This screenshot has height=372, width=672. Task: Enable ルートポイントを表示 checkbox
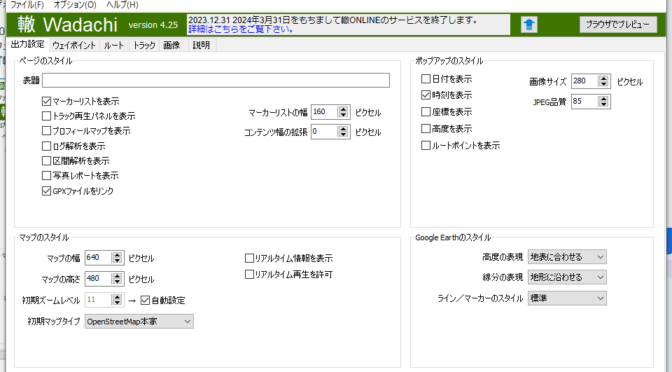pyautogui.click(x=426, y=145)
